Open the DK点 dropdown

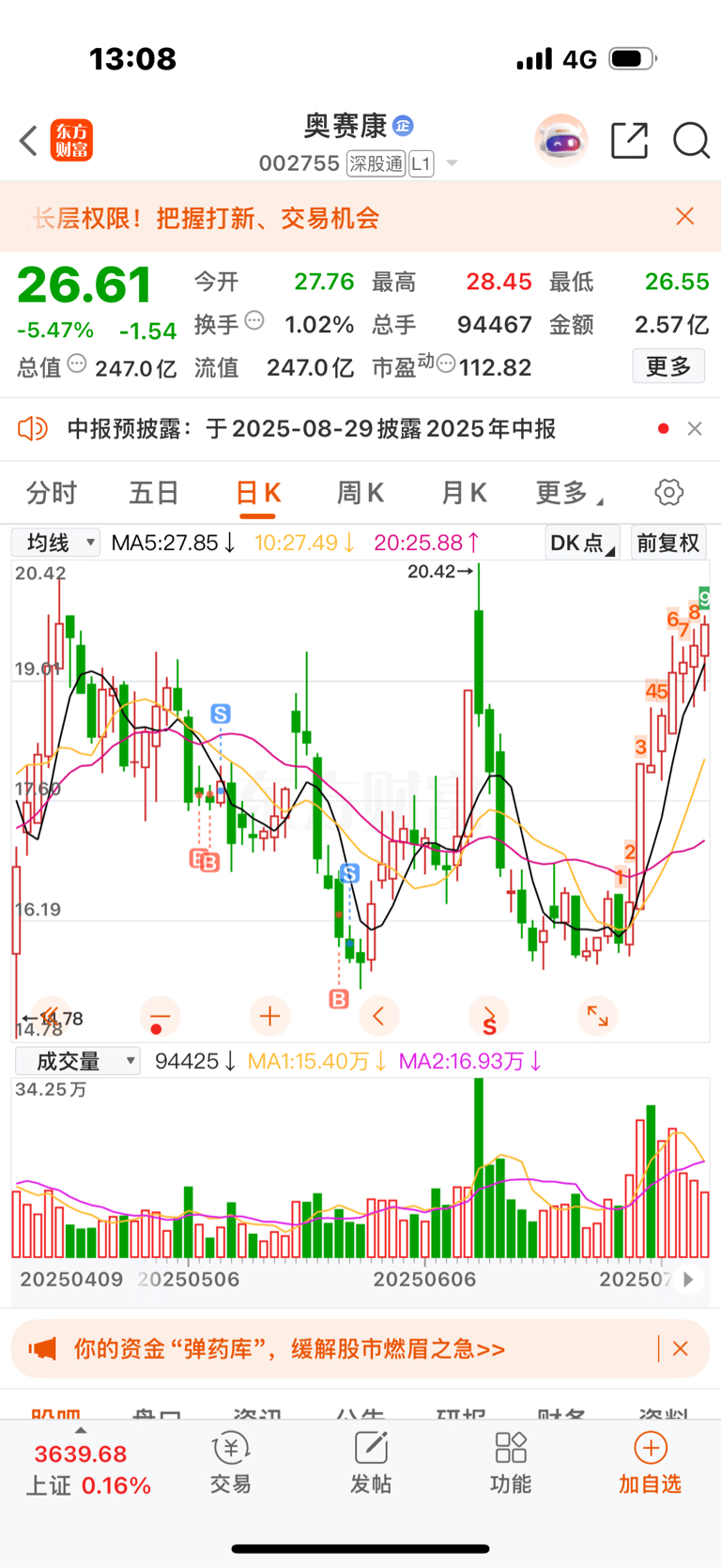[x=582, y=543]
